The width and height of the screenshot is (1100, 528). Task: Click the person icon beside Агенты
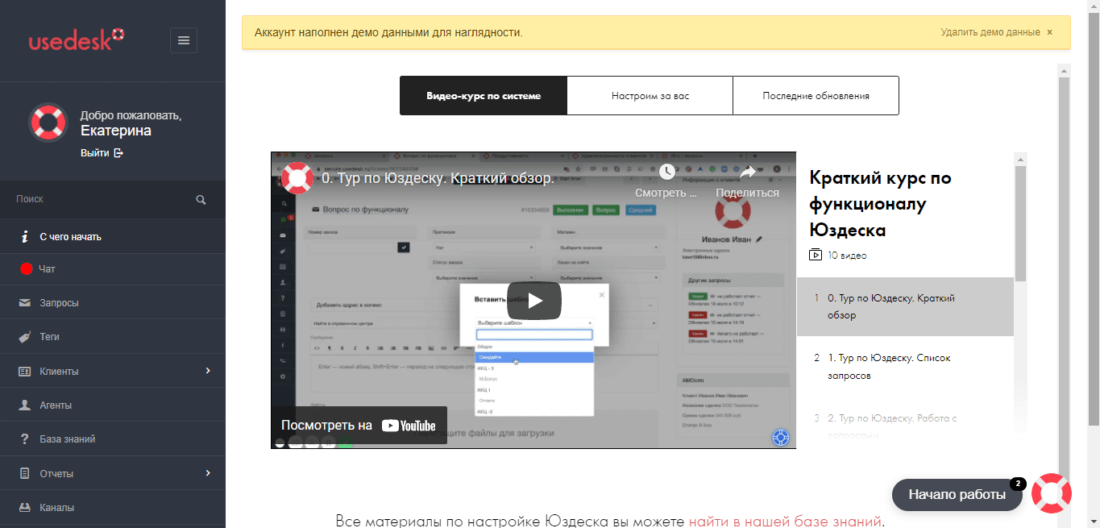click(25, 405)
